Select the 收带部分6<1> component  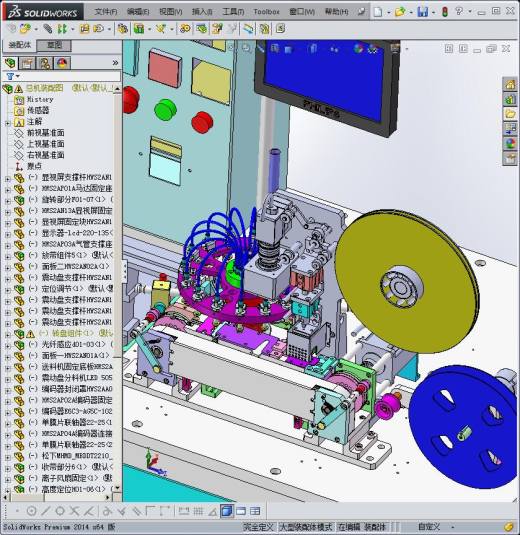click(x=64, y=467)
